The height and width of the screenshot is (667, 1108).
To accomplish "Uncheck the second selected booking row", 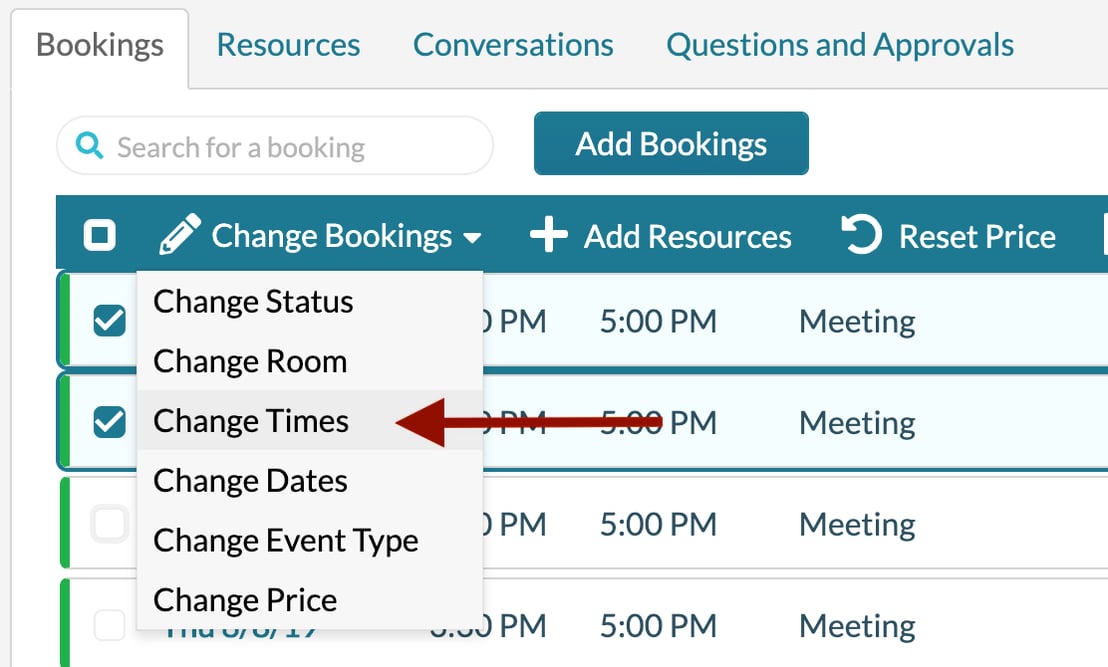I will click(x=109, y=421).
